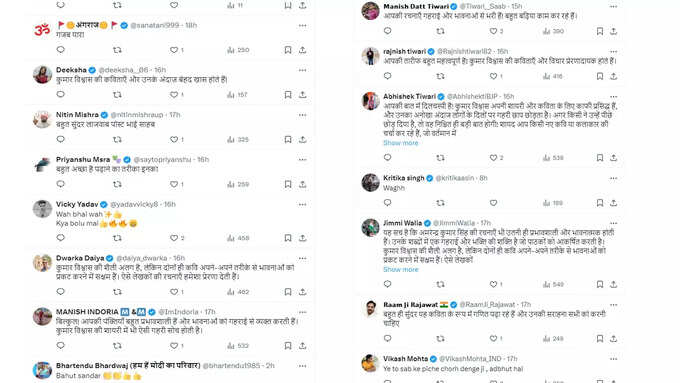680x383 pixels.
Task: Repost Raam Ji Rajawat's reply
Action: tap(440, 338)
